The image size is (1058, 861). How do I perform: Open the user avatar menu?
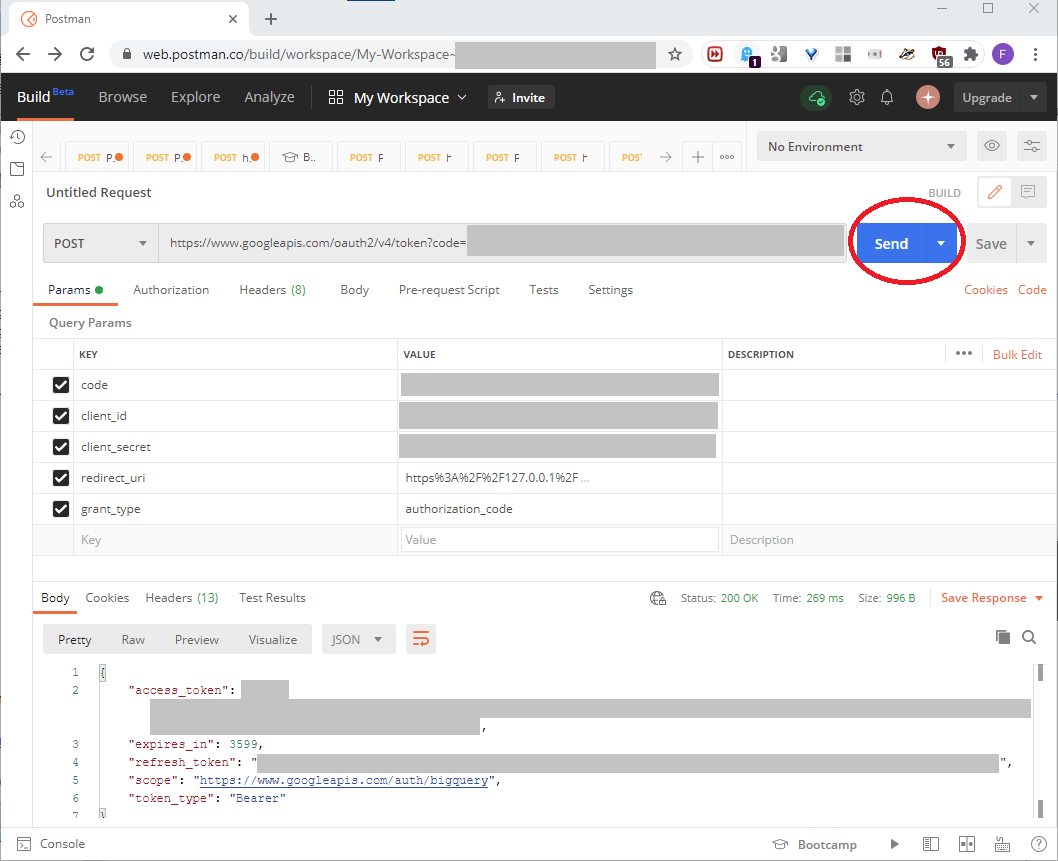tap(928, 97)
